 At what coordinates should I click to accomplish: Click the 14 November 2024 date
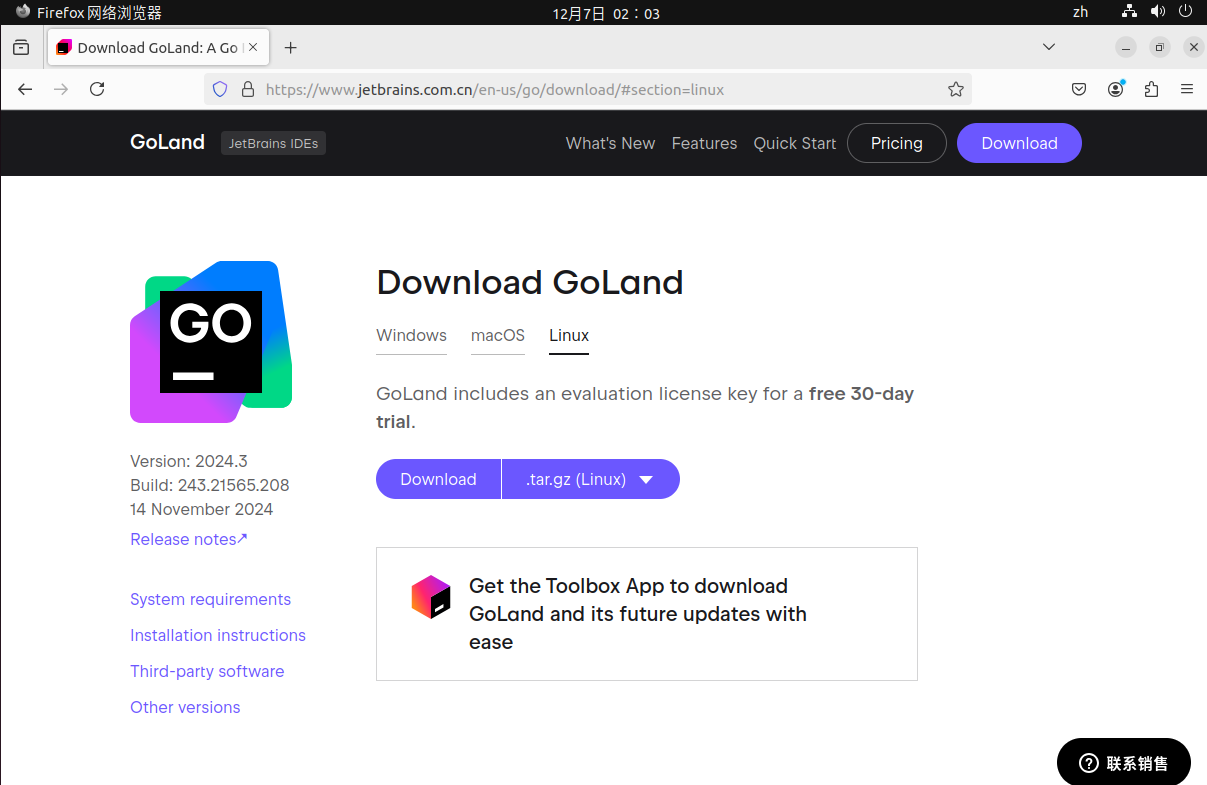pyautogui.click(x=202, y=509)
